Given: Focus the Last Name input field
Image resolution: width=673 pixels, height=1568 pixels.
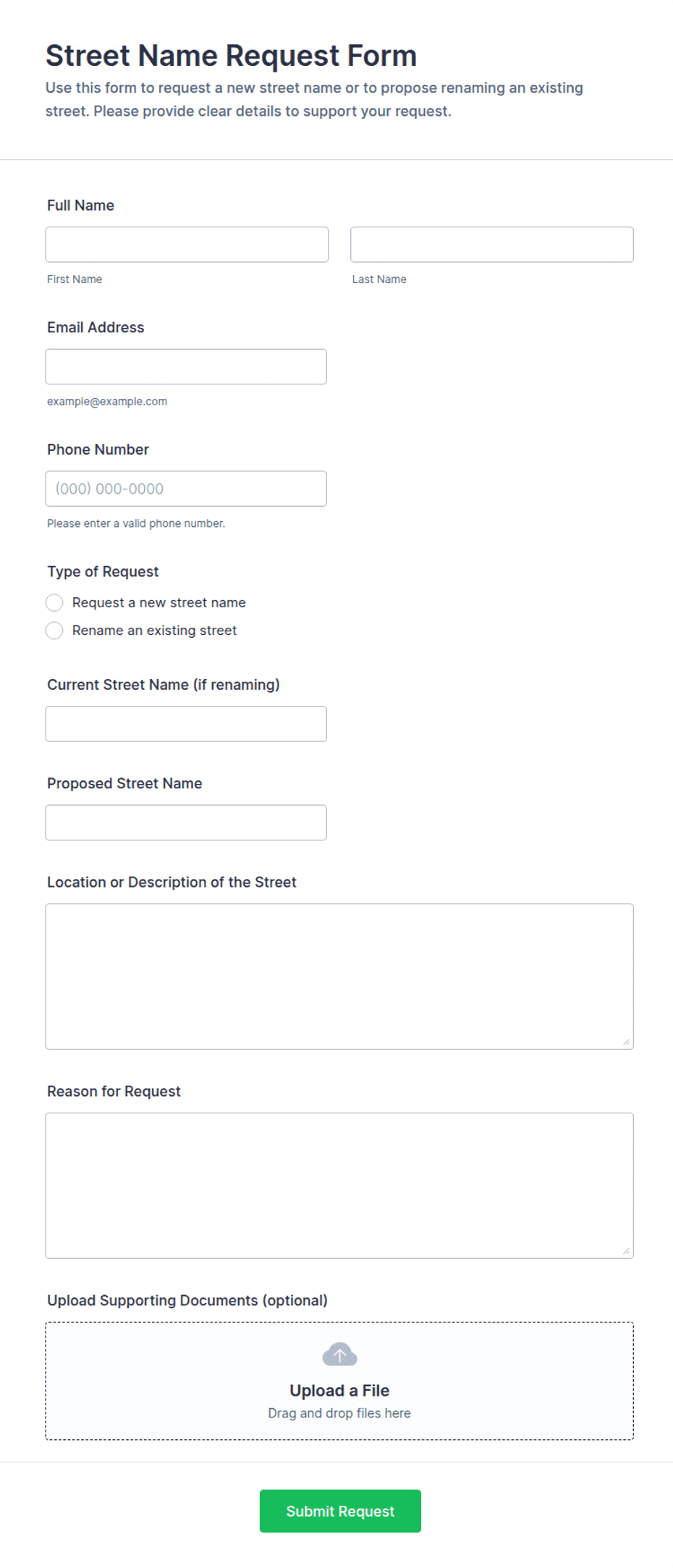Looking at the screenshot, I should (x=492, y=245).
